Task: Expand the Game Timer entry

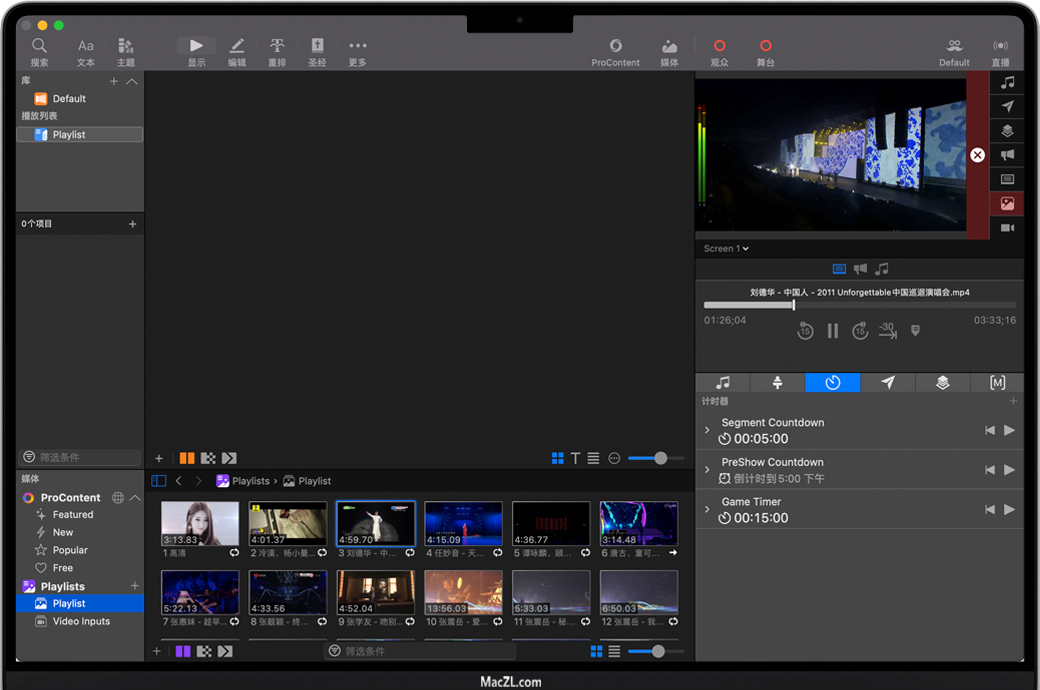Action: click(707, 510)
